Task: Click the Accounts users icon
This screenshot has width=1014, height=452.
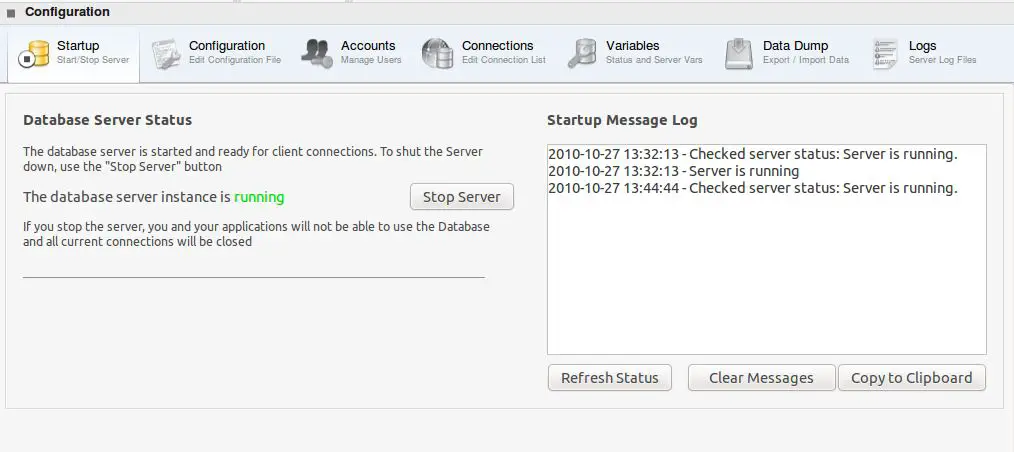Action: point(317,53)
